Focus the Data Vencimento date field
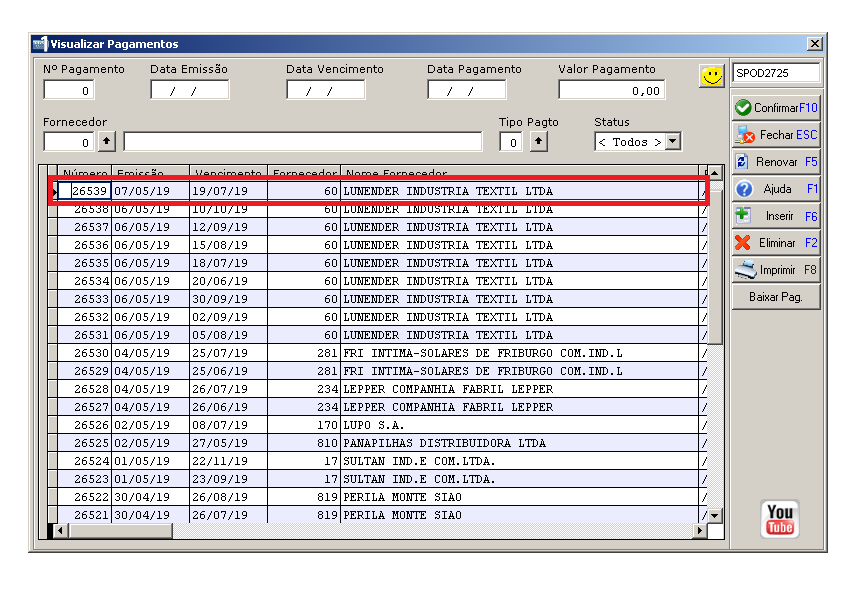 point(325,90)
